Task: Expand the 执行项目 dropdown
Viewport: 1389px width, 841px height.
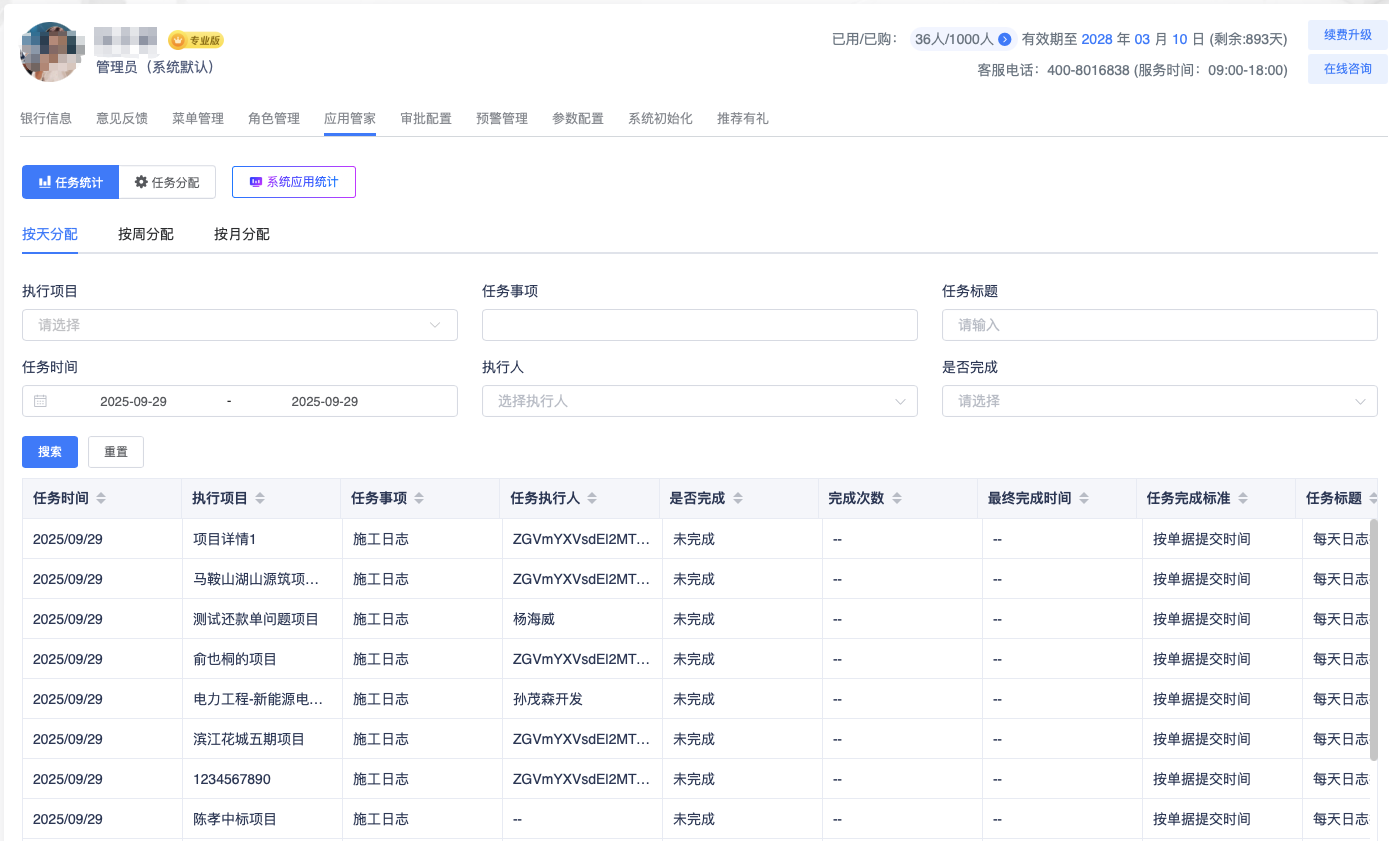Action: coord(239,325)
